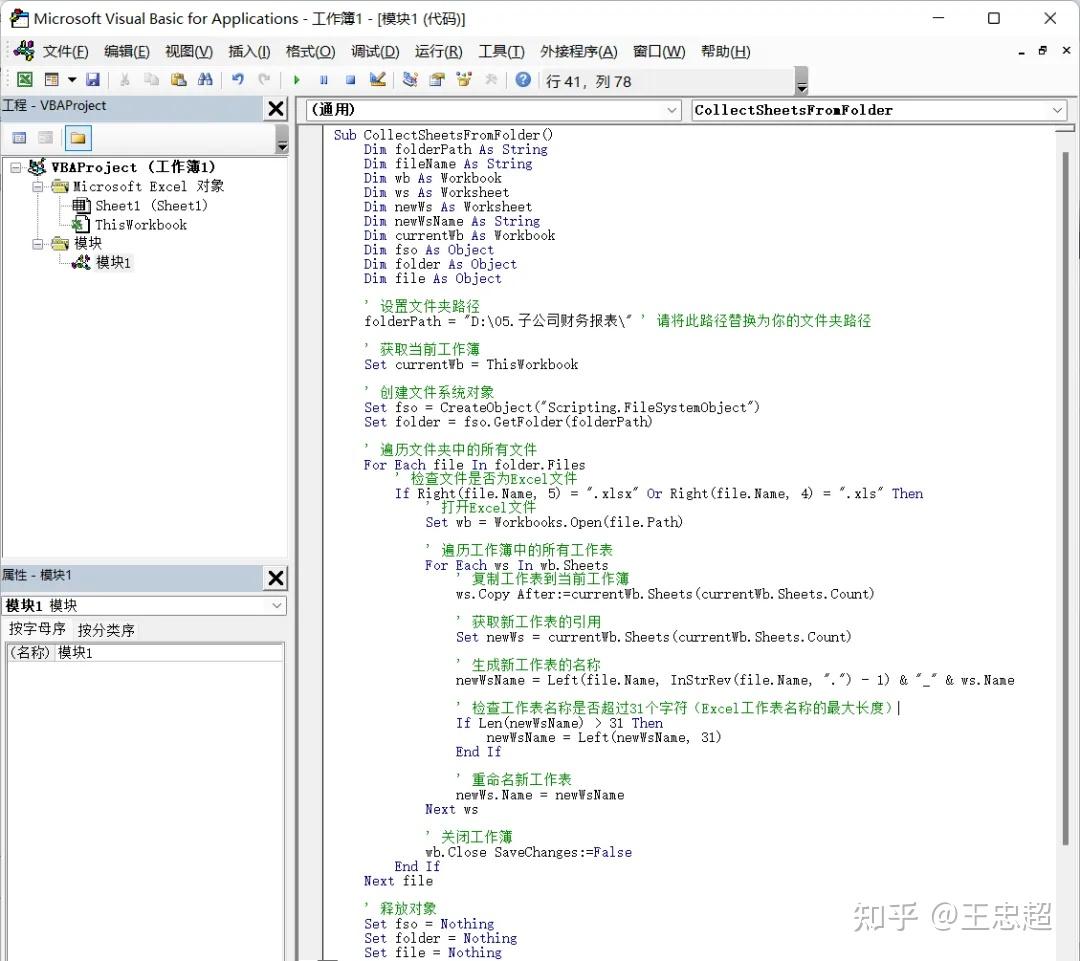
Task: Click the Properties Window icon
Action: (437, 80)
